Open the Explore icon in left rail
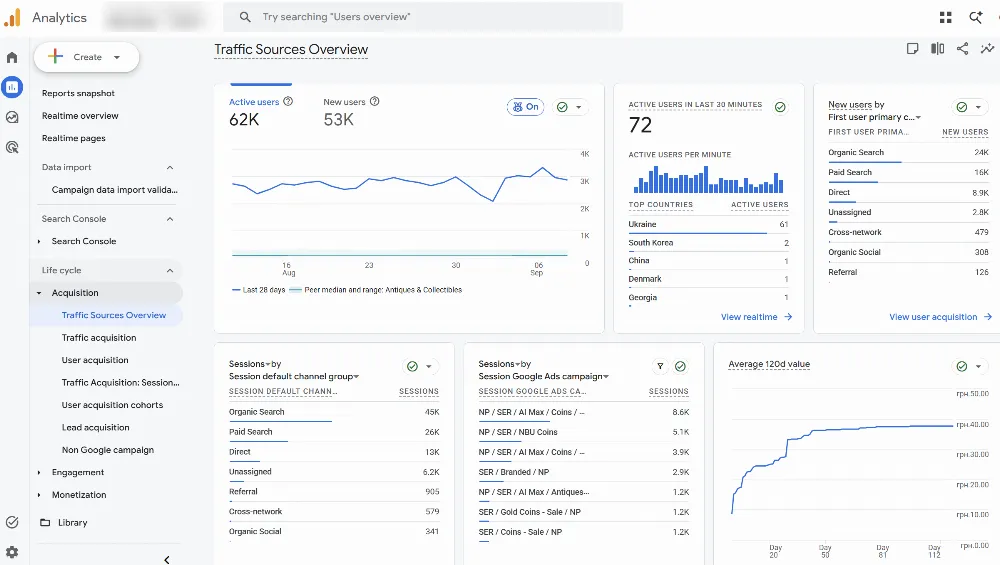 (12, 117)
